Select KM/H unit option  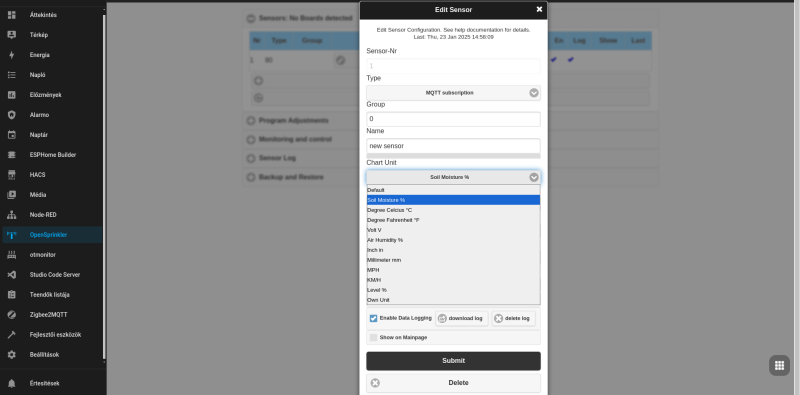tap(453, 280)
